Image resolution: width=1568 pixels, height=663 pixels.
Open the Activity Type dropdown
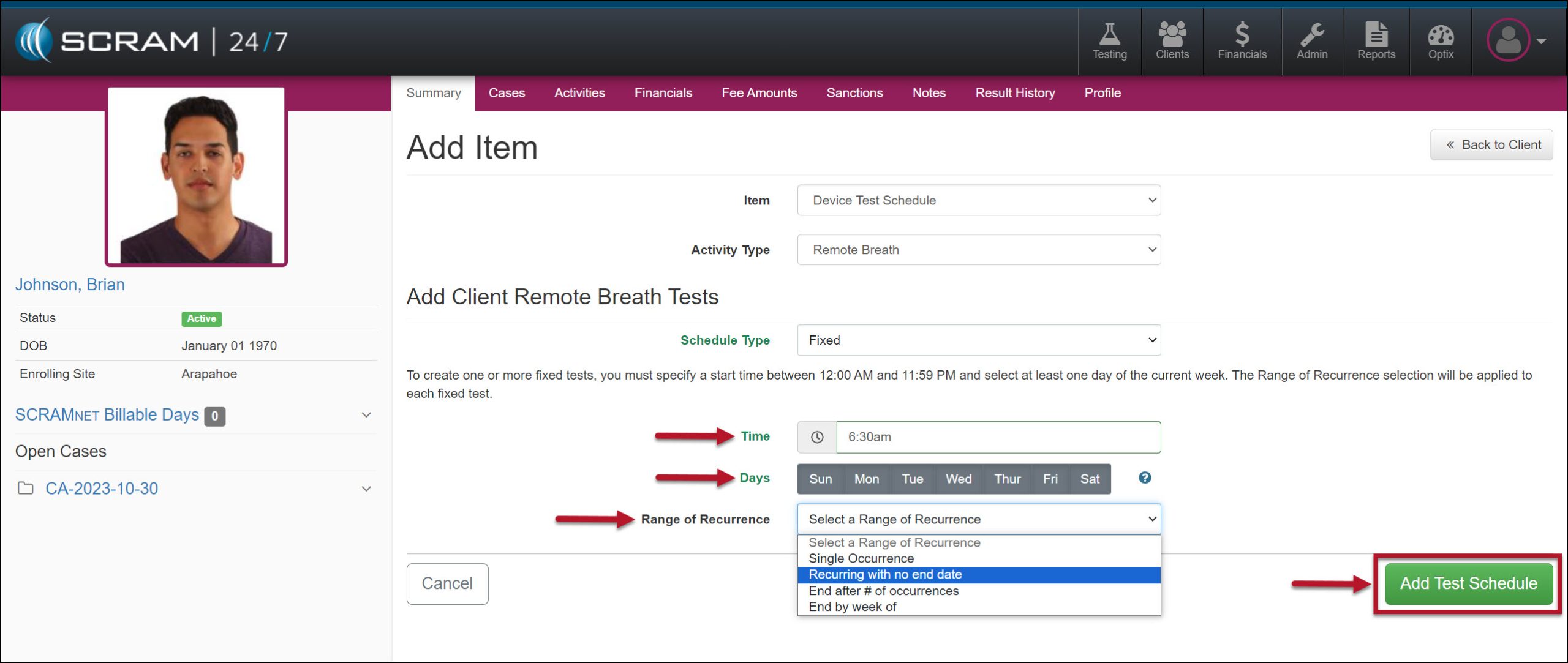pyautogui.click(x=978, y=250)
